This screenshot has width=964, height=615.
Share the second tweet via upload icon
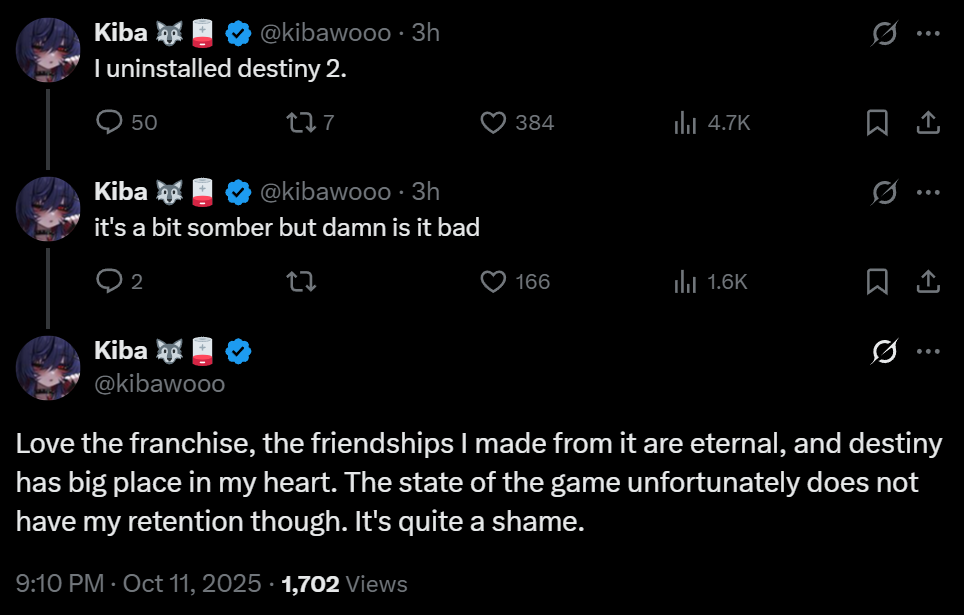928,282
